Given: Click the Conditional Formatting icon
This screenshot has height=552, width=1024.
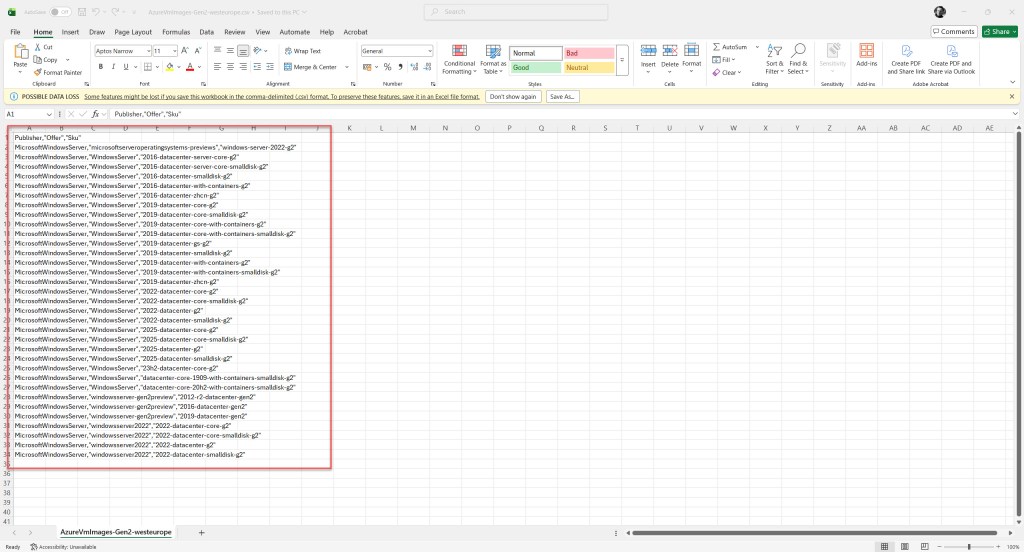Looking at the screenshot, I should [x=459, y=52].
